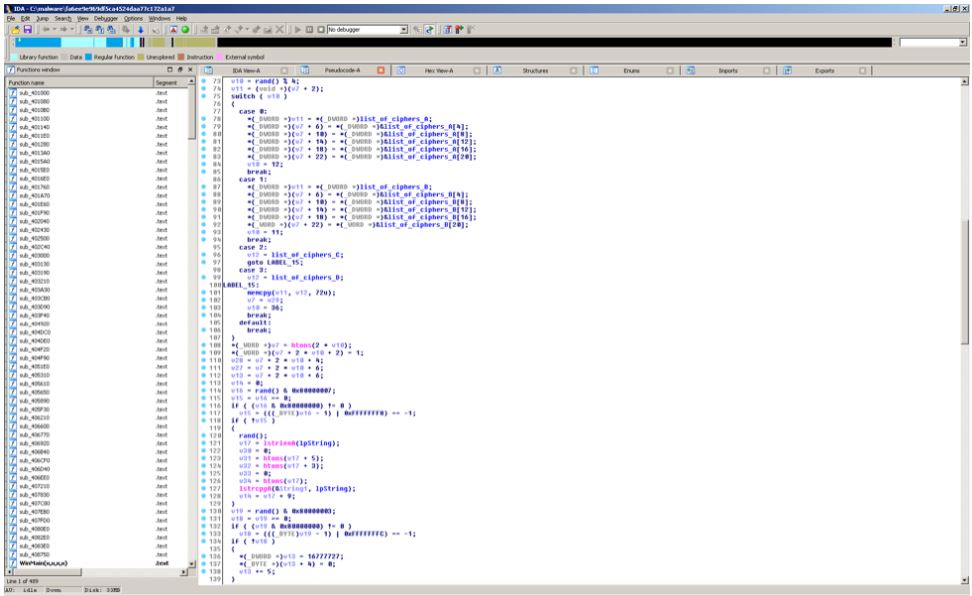Screen dimensions: 972x596
Task: Switch to the Pseudocode-A tab
Action: pyautogui.click(x=342, y=70)
